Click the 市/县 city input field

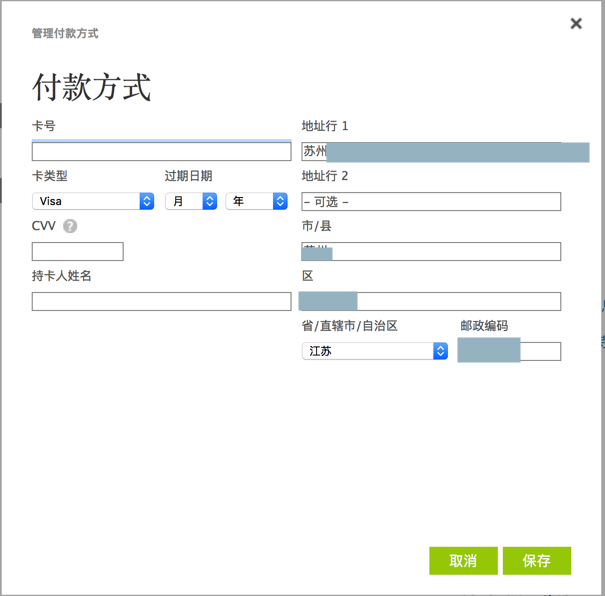(431, 252)
